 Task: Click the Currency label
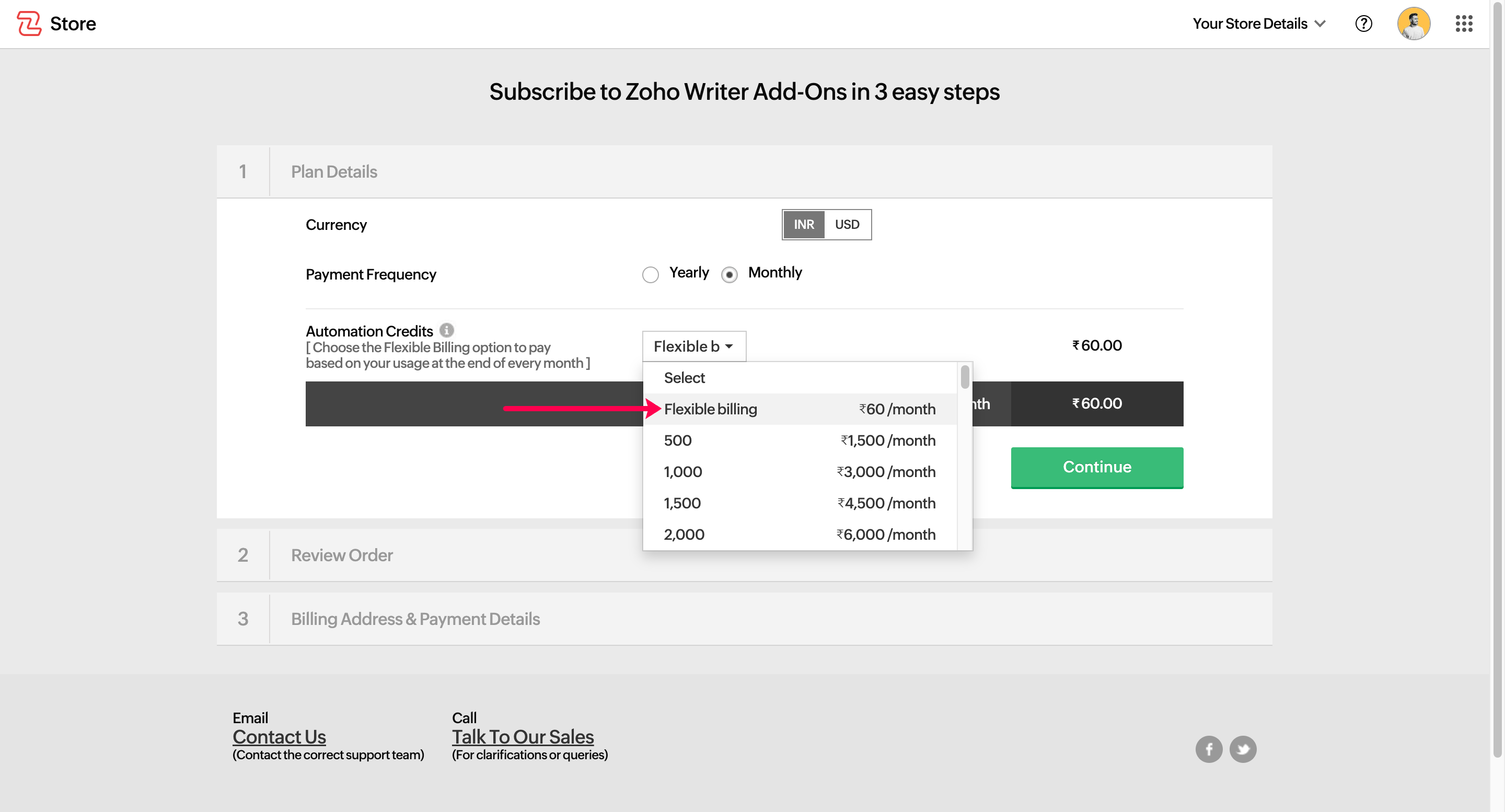336,225
